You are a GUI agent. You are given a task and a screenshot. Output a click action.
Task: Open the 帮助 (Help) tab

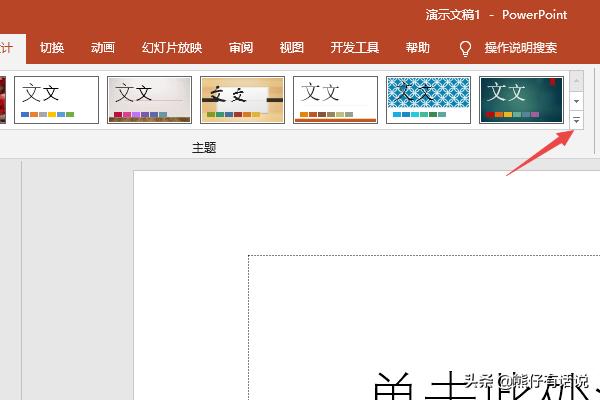pyautogui.click(x=418, y=48)
